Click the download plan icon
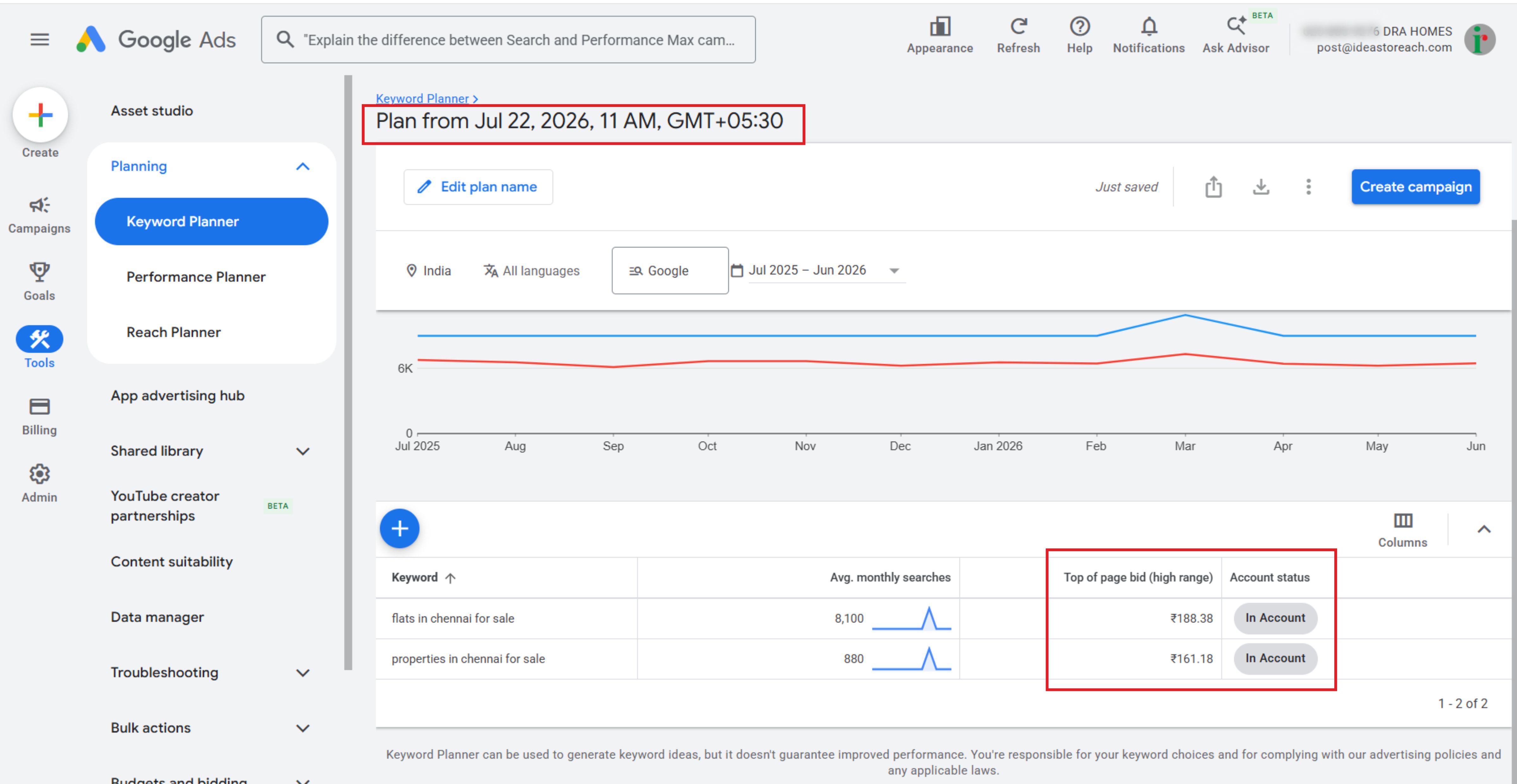This screenshot has width=1517, height=784. point(1261,187)
